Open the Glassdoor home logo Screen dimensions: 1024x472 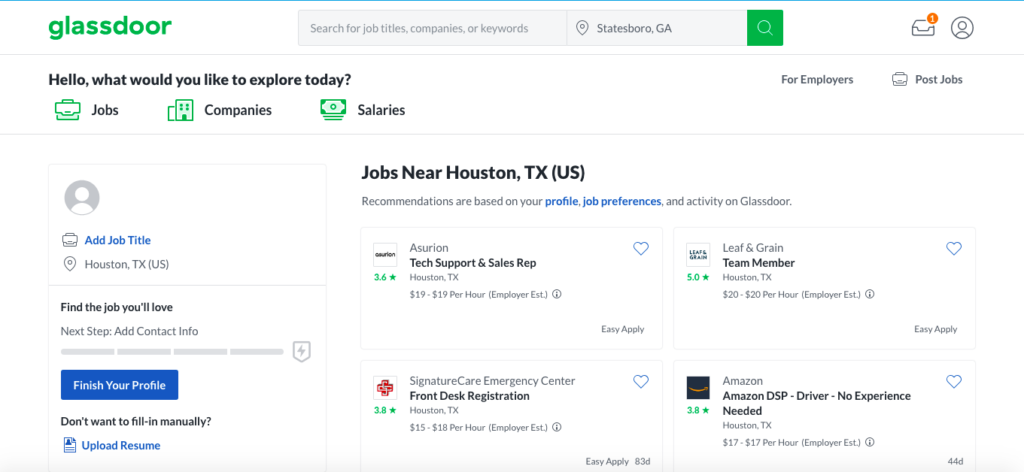110,27
